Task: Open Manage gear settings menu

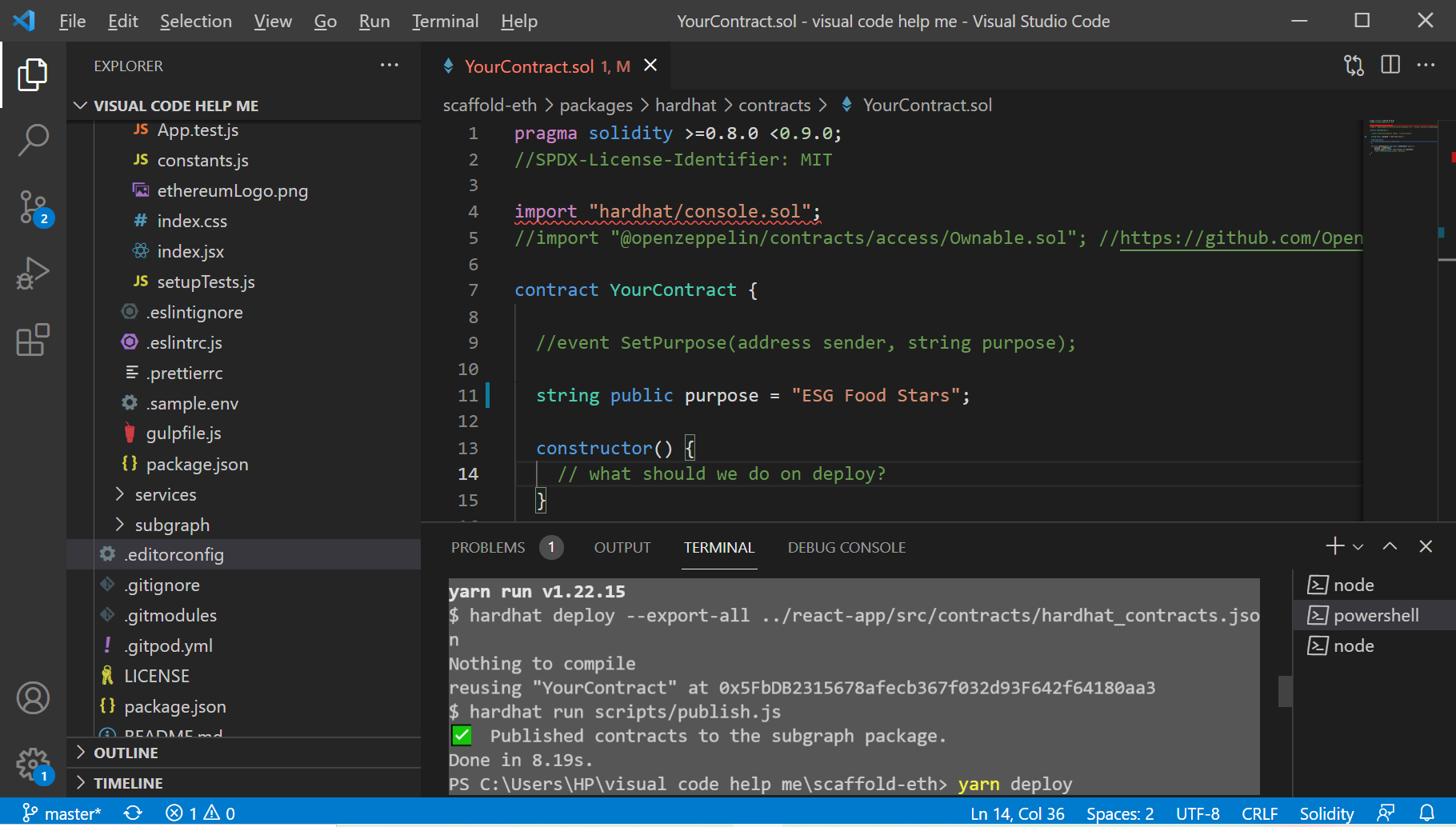Action: (33, 765)
